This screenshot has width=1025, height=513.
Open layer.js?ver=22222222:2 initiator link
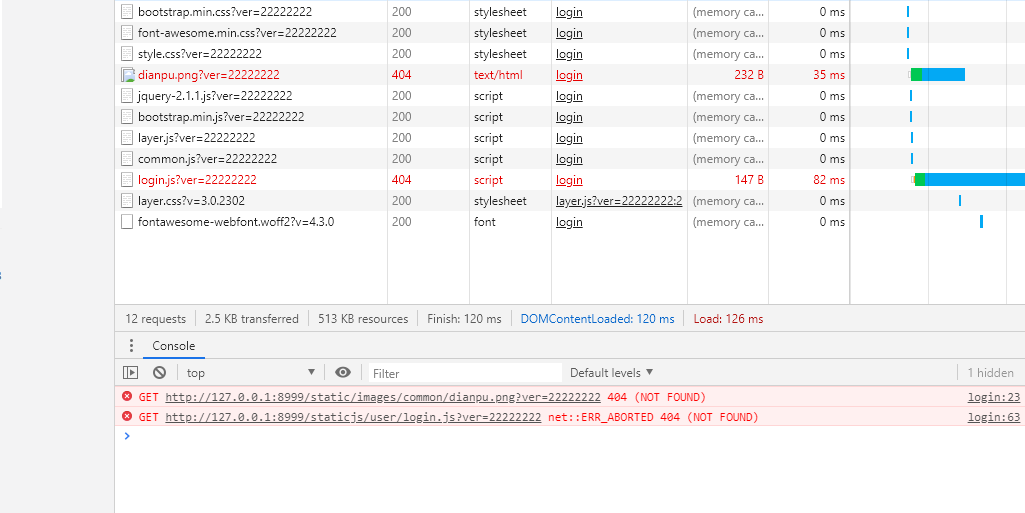619,201
